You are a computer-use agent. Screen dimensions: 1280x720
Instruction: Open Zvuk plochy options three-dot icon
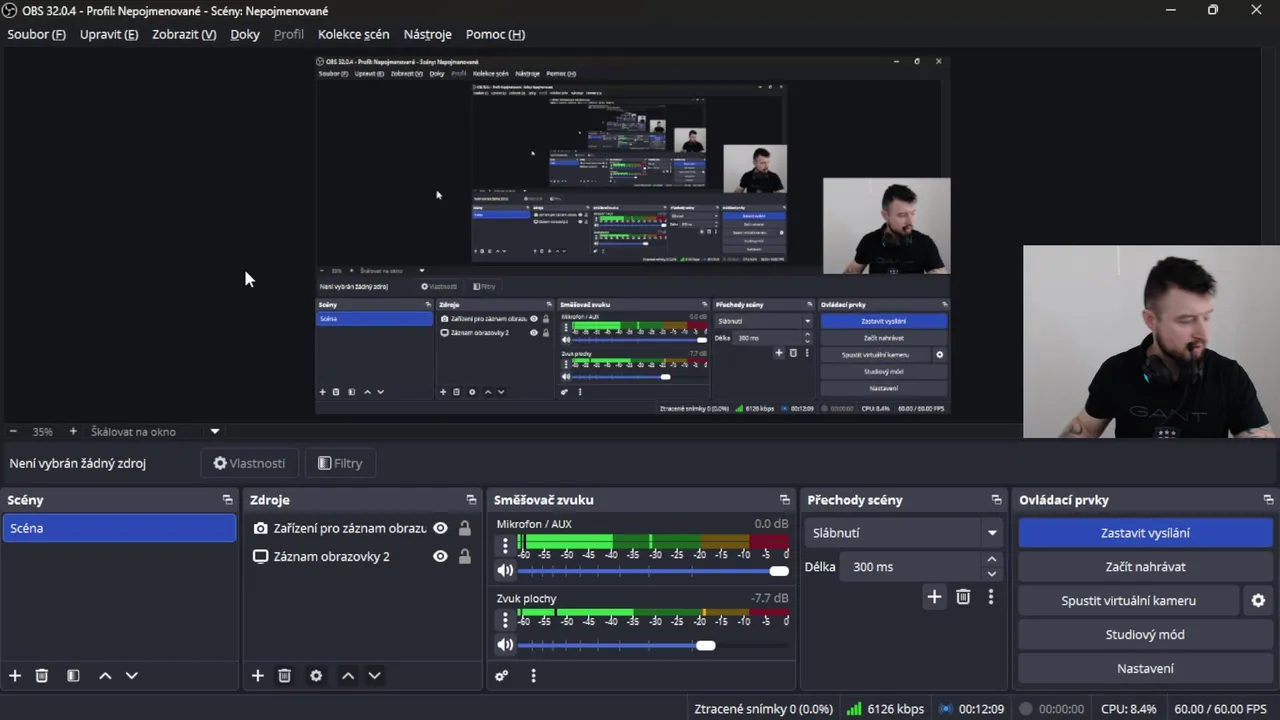coord(505,620)
